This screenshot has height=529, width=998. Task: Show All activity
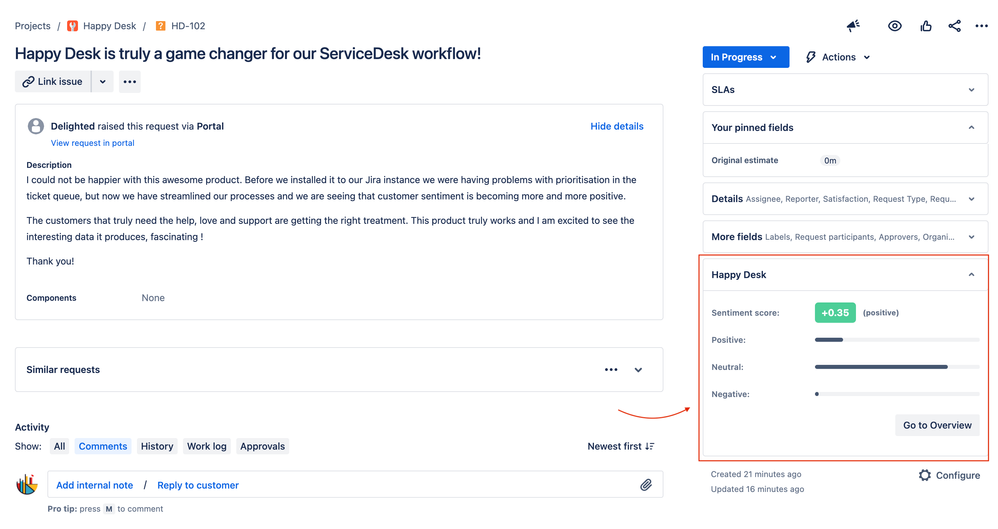pos(59,446)
